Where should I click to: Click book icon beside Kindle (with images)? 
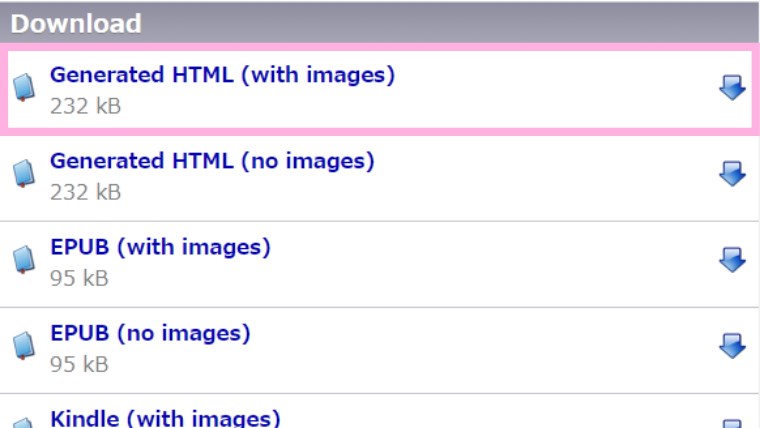click(x=24, y=423)
